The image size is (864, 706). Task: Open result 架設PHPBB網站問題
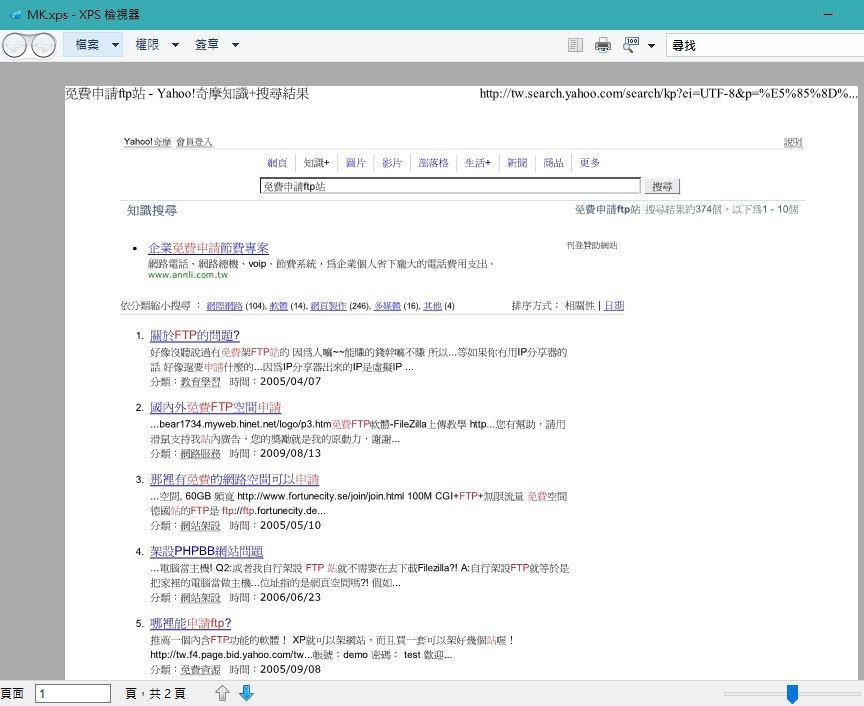[x=207, y=551]
